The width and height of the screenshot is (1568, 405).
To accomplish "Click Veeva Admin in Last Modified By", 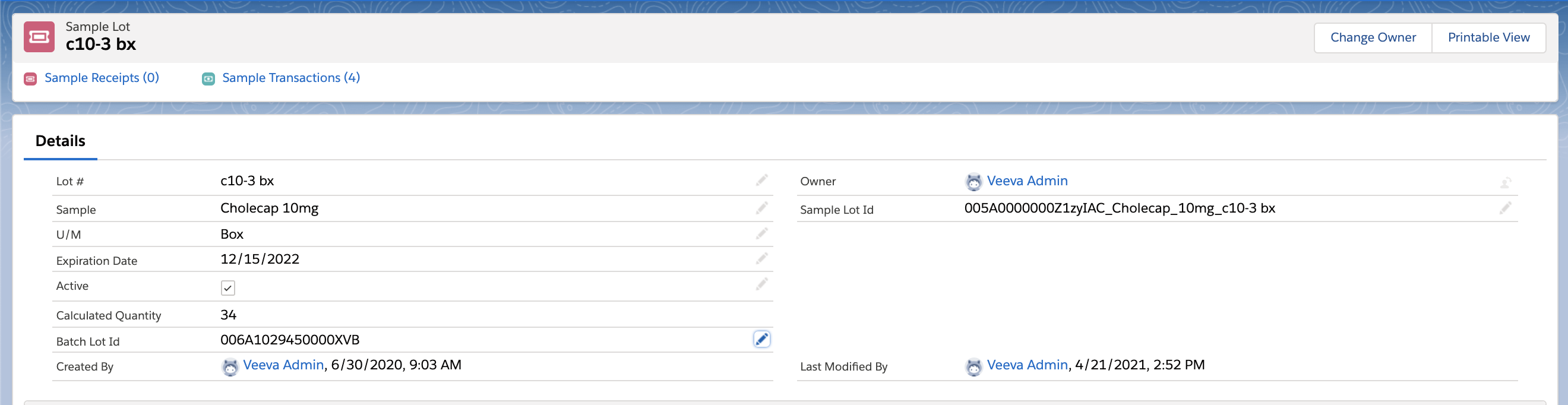I will [1027, 365].
